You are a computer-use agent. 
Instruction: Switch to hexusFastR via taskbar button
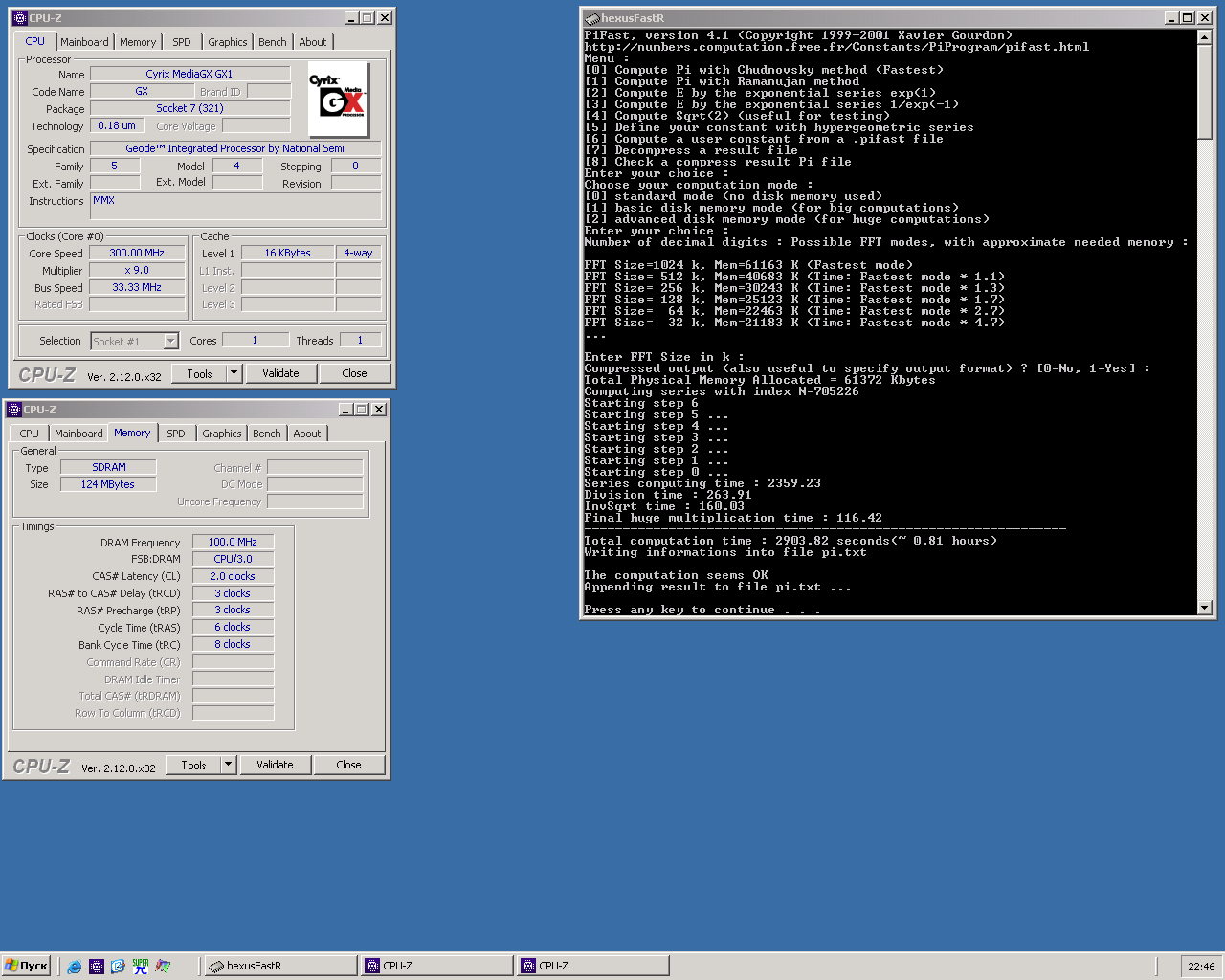coord(280,966)
